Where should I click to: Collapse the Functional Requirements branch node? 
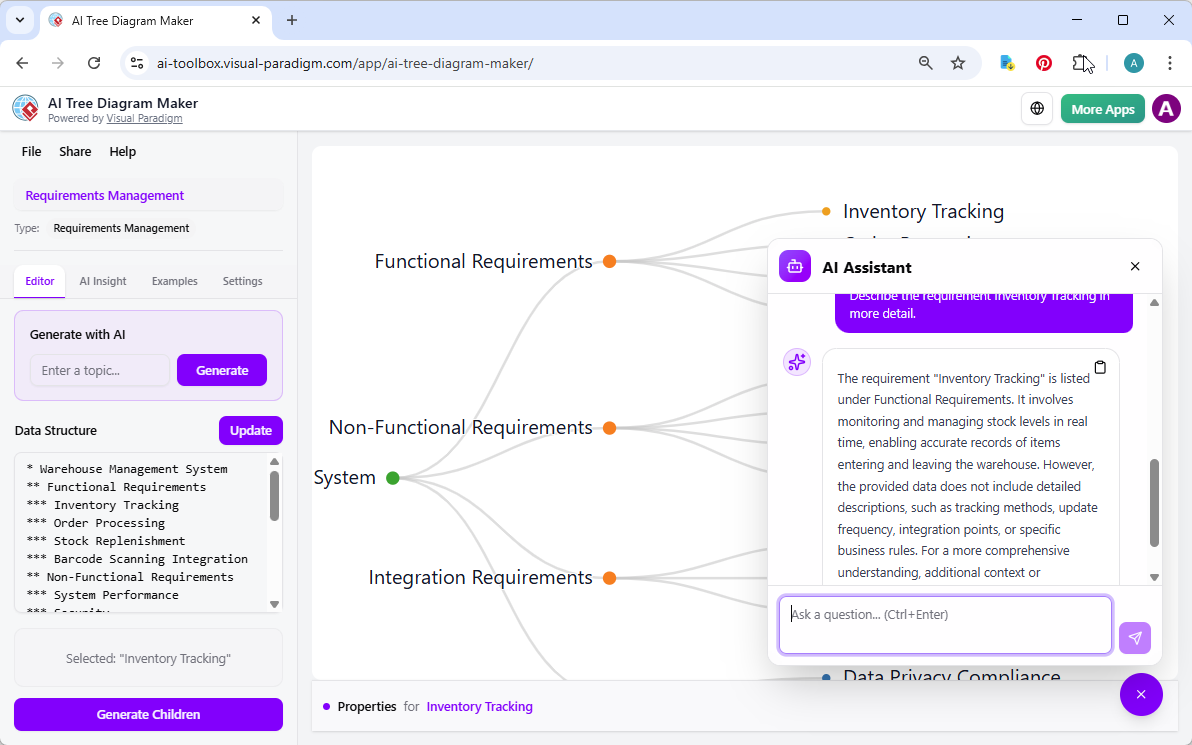click(609, 261)
